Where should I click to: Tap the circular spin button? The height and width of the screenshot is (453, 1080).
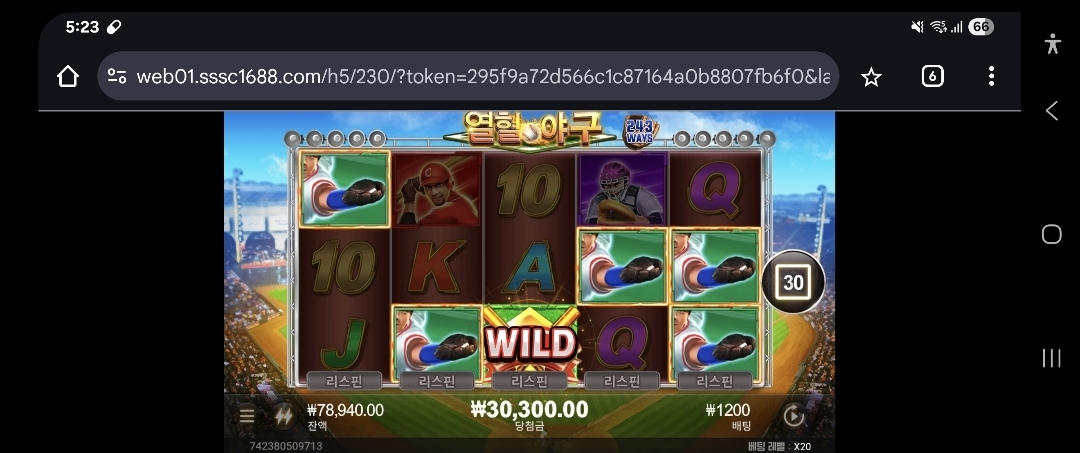click(x=793, y=416)
